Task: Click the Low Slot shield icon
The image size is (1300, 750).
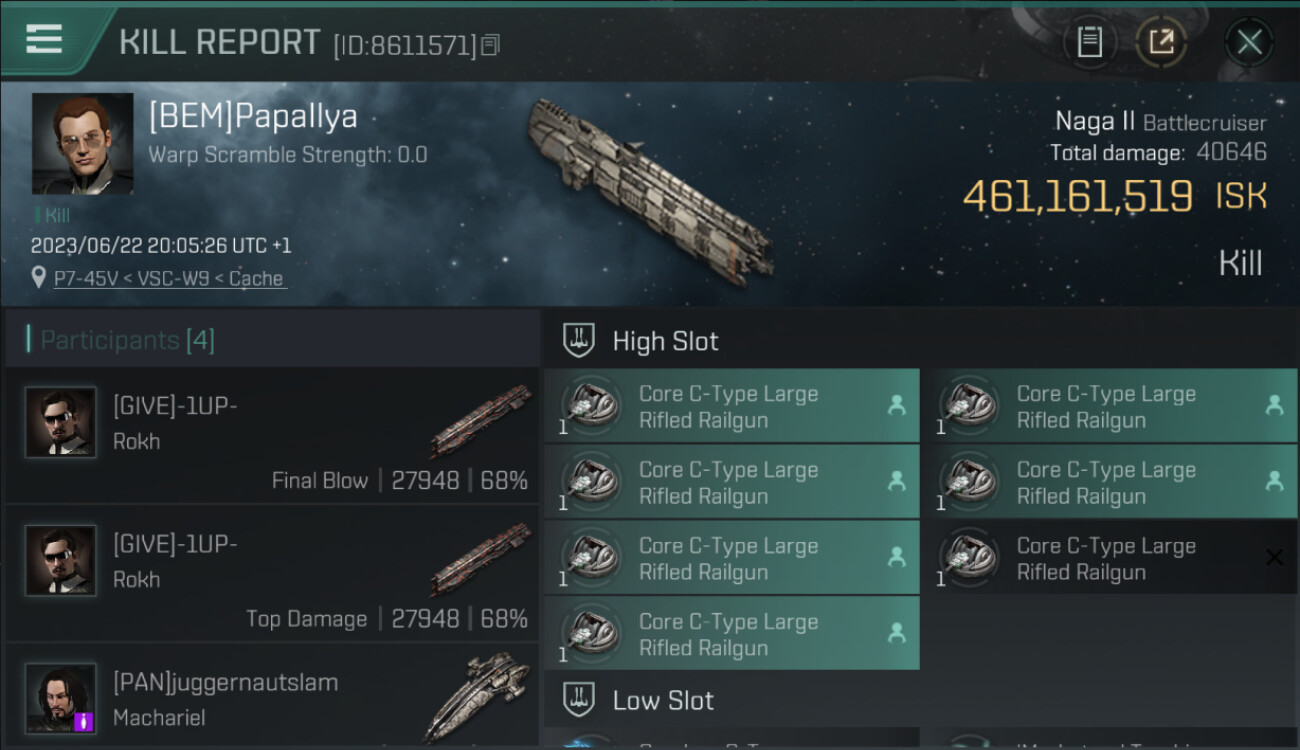Action: tap(580, 700)
